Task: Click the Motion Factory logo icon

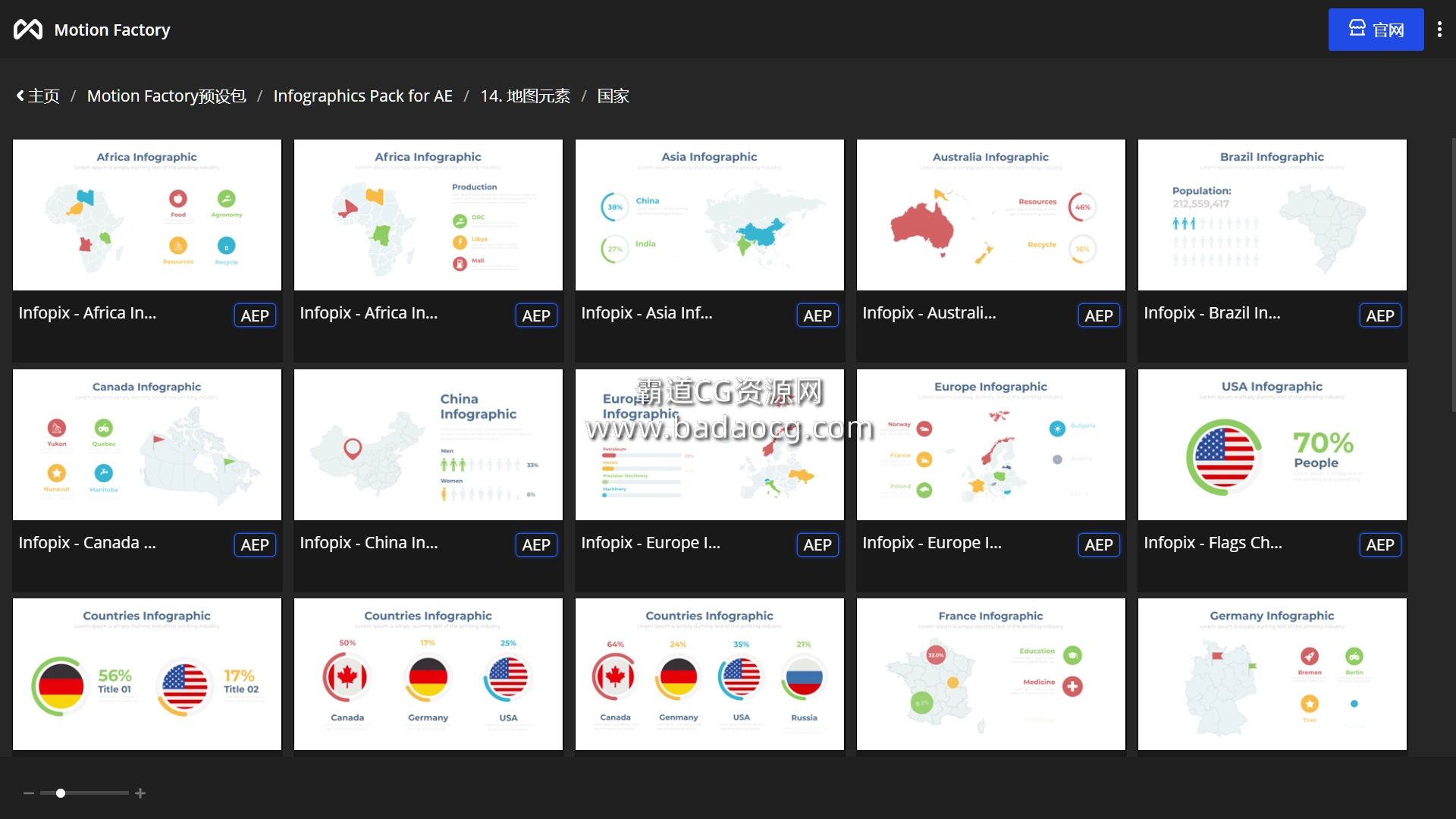Action: 28,30
